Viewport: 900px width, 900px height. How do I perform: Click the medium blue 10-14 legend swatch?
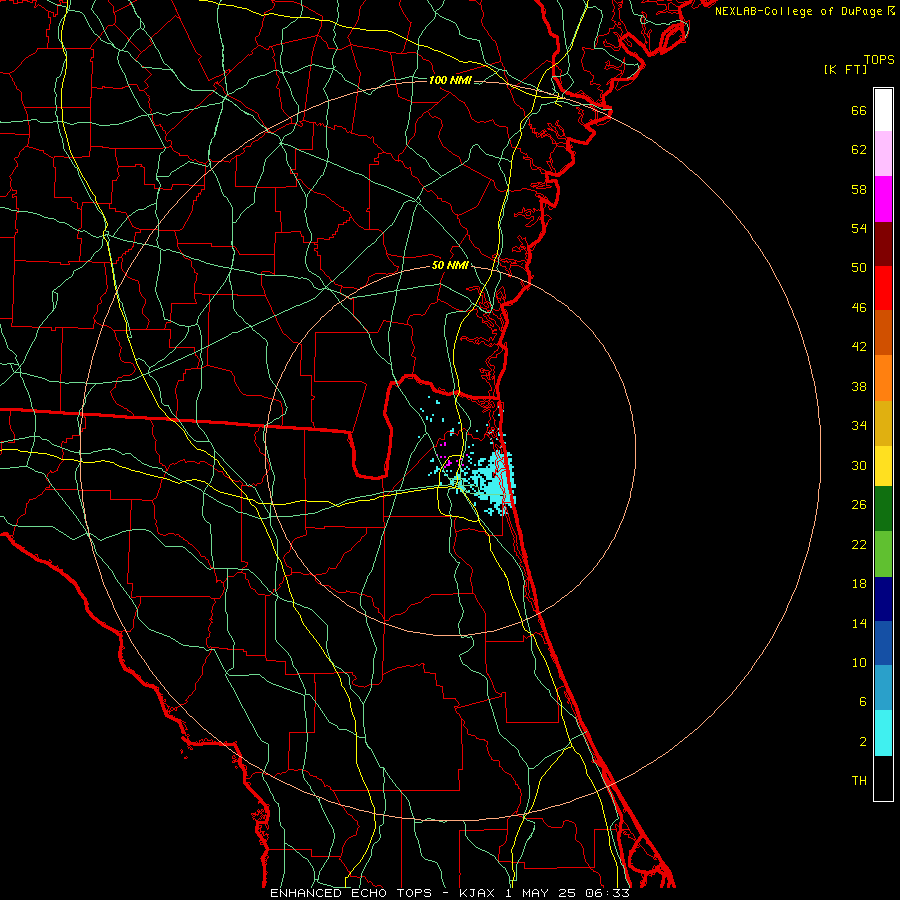pos(883,643)
